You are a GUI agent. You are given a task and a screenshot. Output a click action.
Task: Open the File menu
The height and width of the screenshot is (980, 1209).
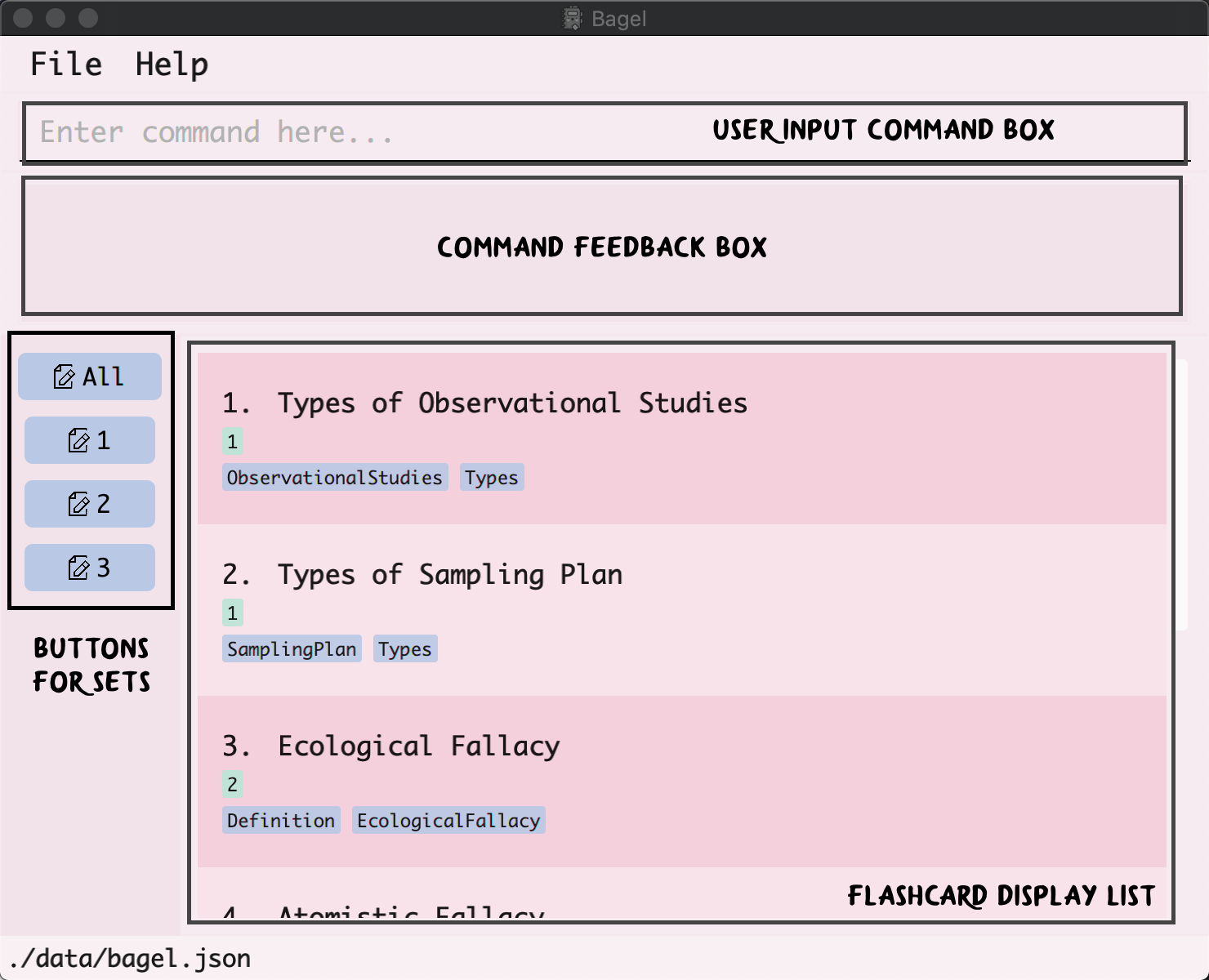(x=66, y=64)
